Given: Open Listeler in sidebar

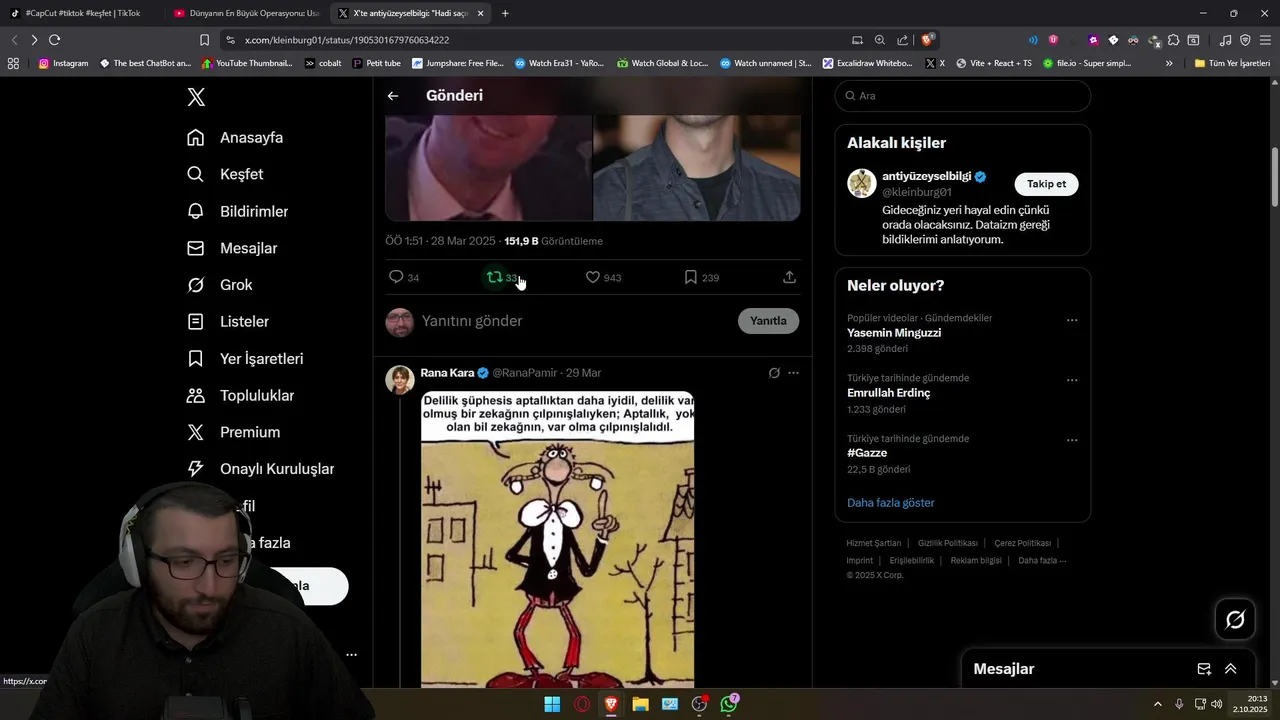Looking at the screenshot, I should [227, 321].
